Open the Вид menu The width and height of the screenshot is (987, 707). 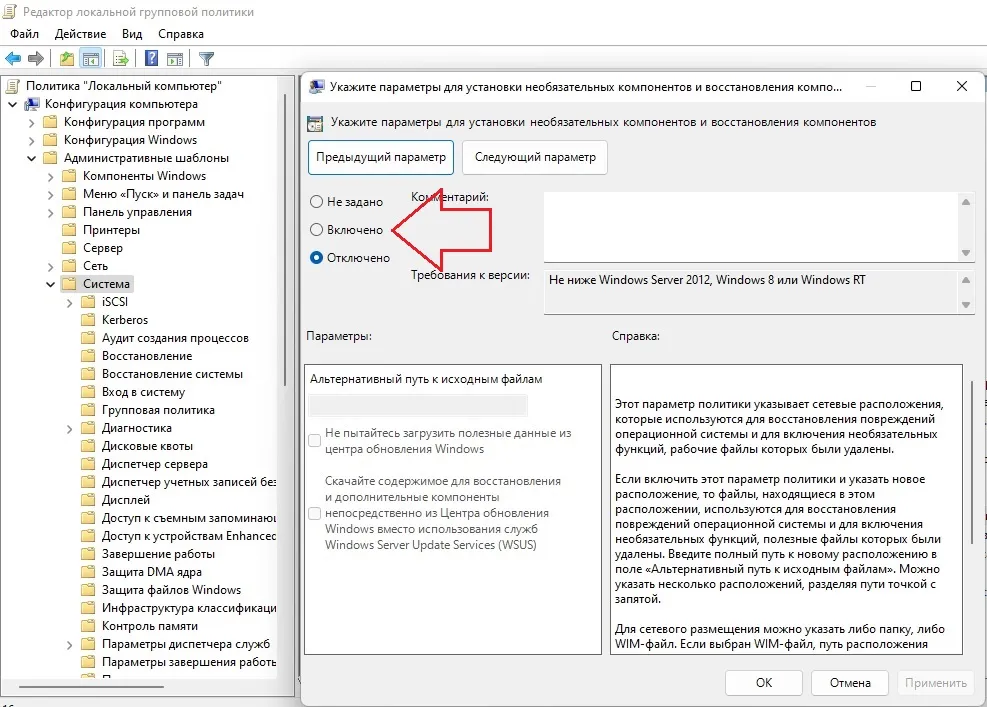(132, 34)
